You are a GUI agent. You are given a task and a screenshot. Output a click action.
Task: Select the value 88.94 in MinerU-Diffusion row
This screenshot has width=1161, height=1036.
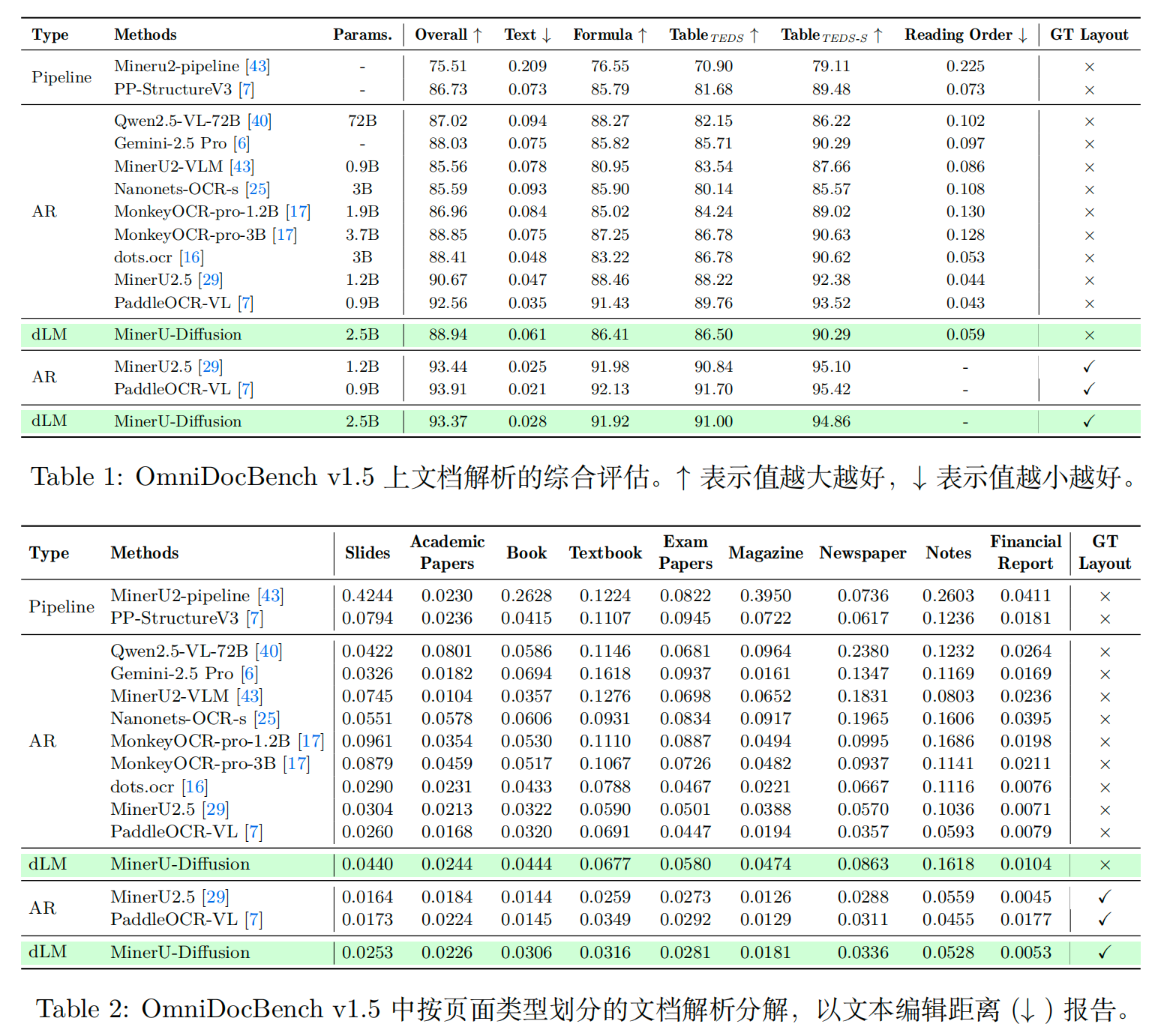448,334
